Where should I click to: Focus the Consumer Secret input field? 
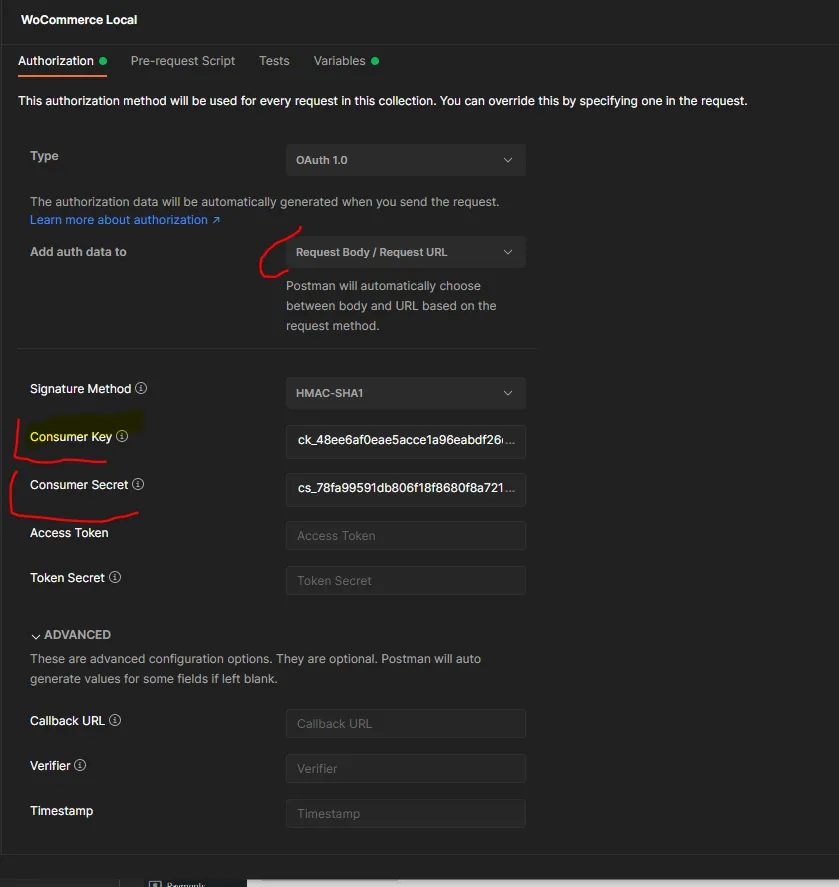click(406, 489)
